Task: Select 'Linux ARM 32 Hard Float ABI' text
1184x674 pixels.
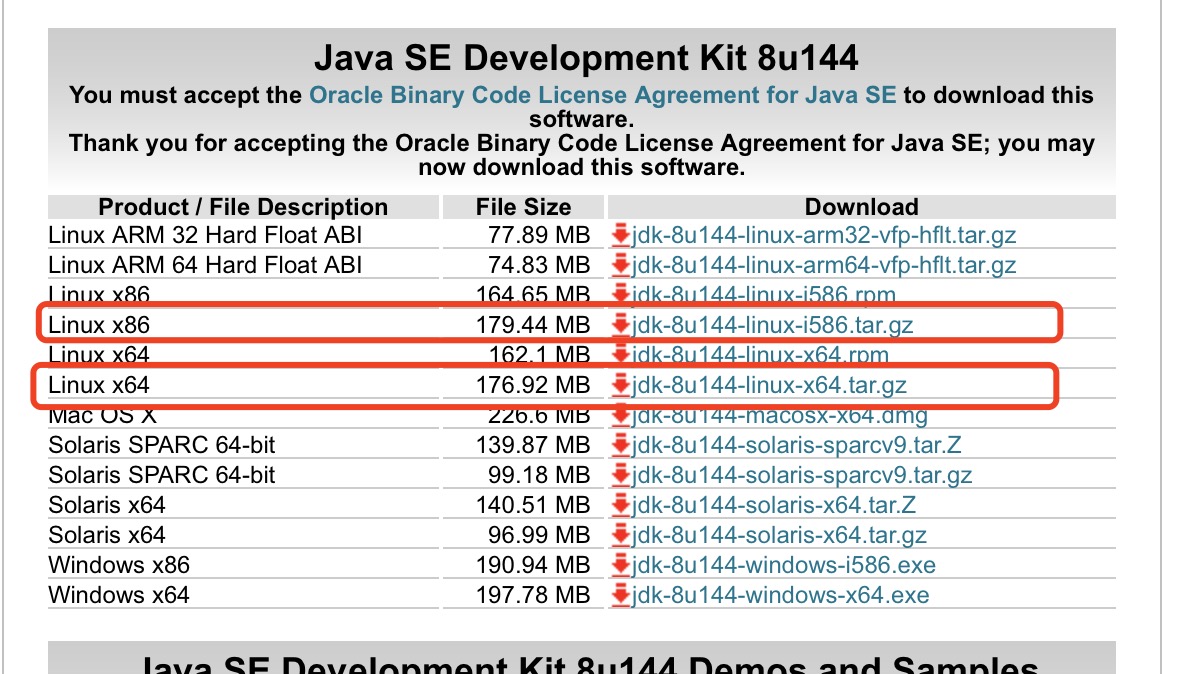Action: tap(205, 235)
